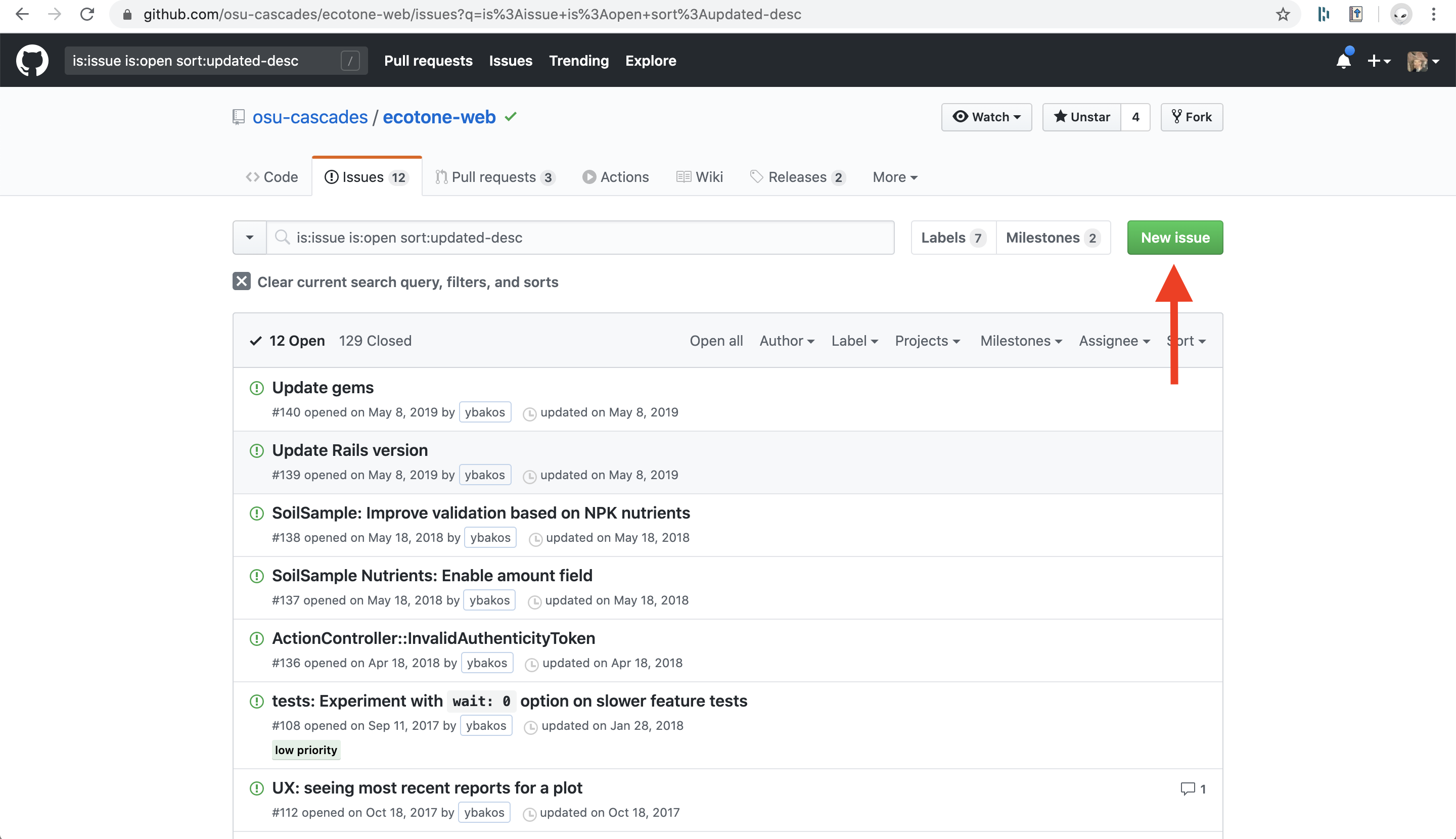This screenshot has width=1456, height=839.
Task: Show the 129 Closed issues
Action: click(x=375, y=341)
